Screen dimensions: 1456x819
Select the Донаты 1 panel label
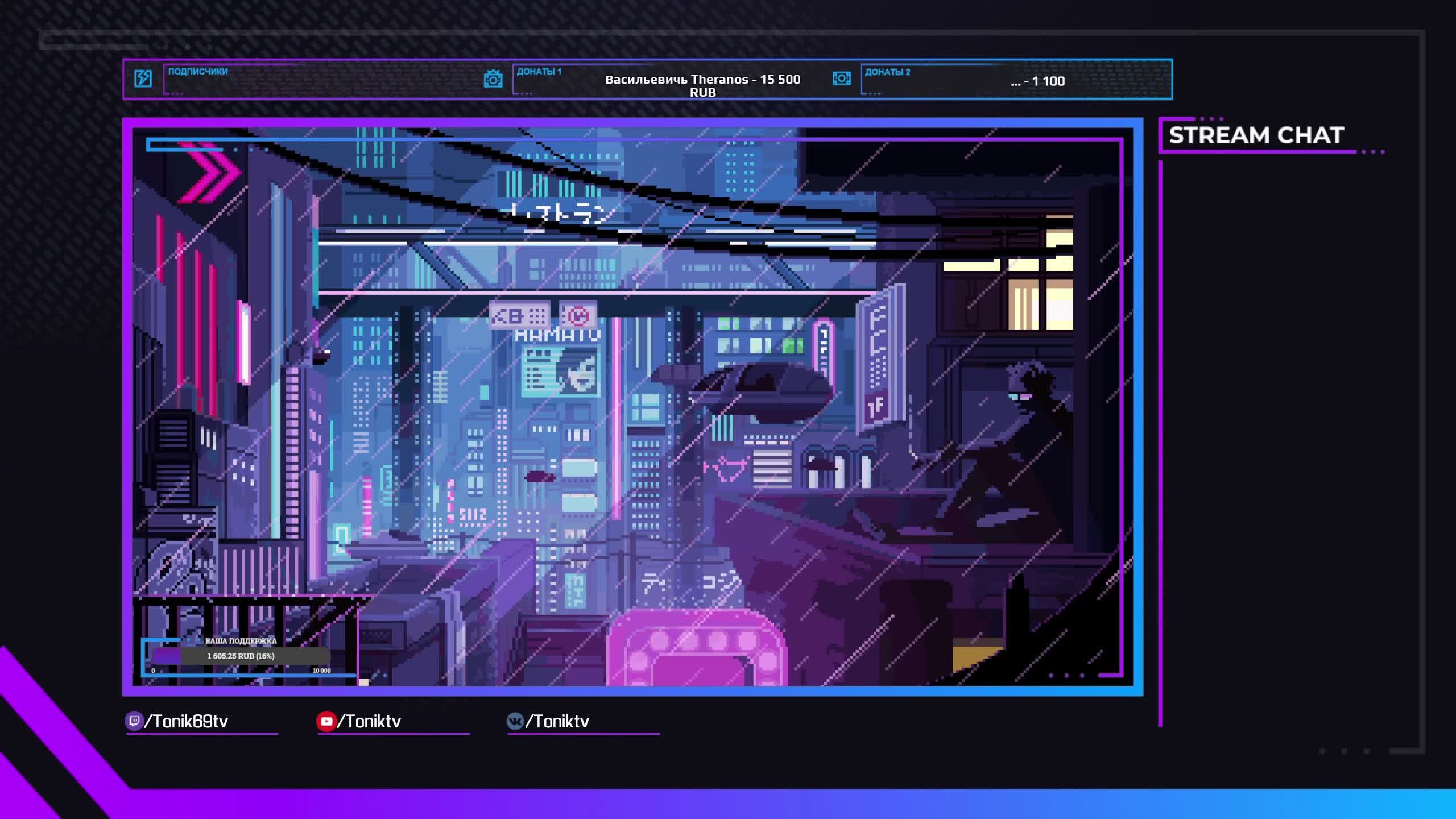[539, 72]
